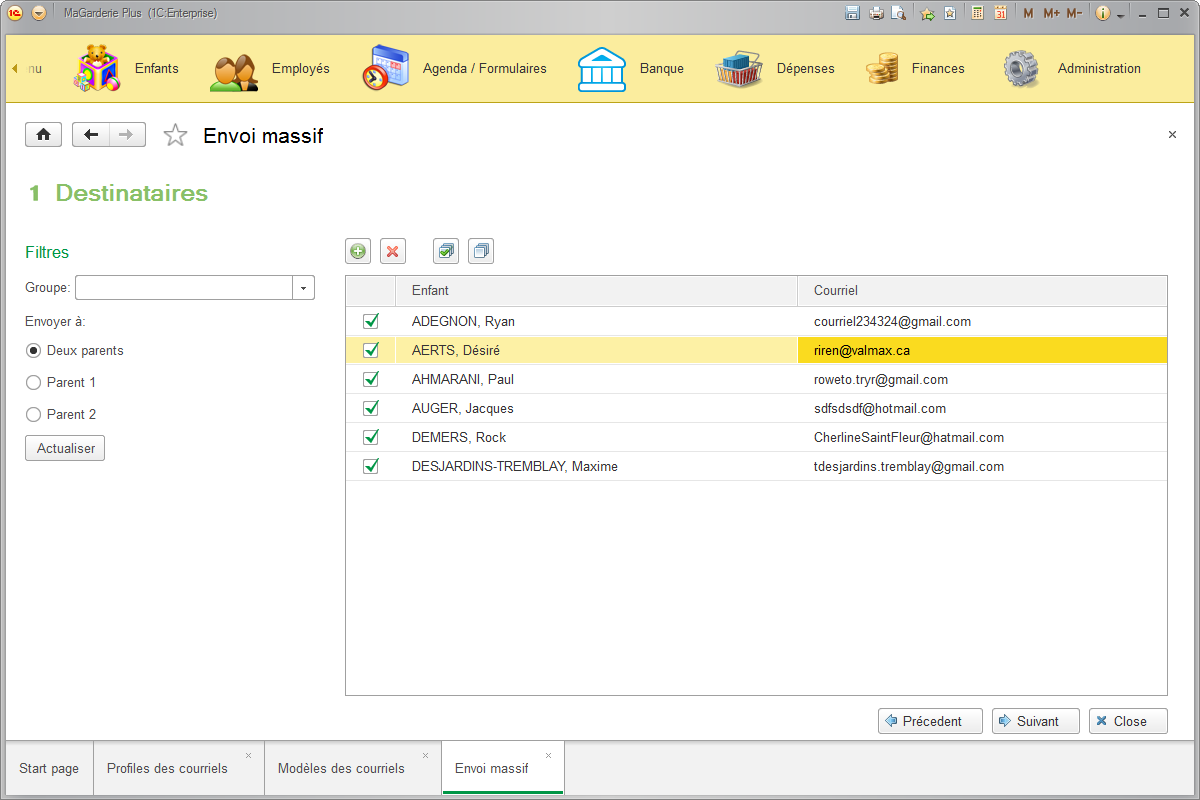Viewport: 1200px width, 800px height.
Task: Open the Enfants section
Action: [x=128, y=69]
